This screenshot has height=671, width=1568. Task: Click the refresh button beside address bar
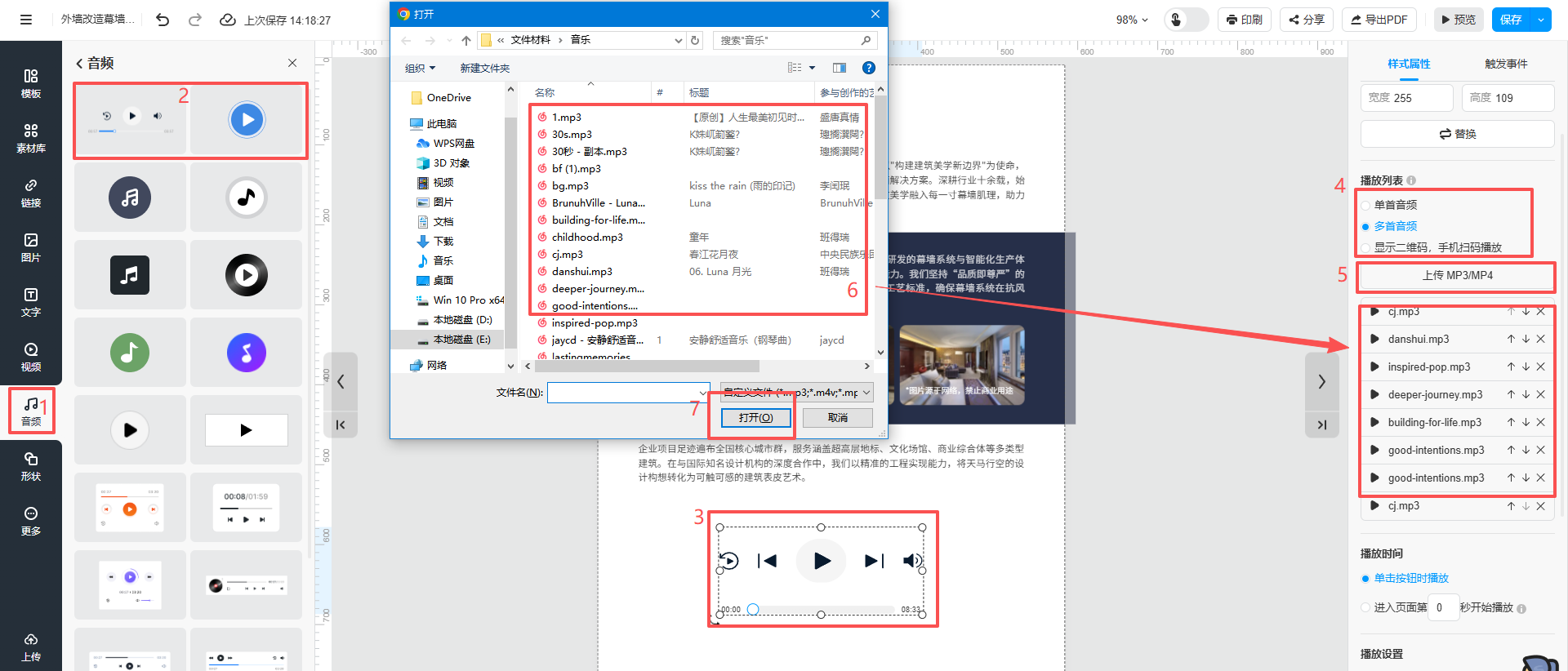point(695,40)
